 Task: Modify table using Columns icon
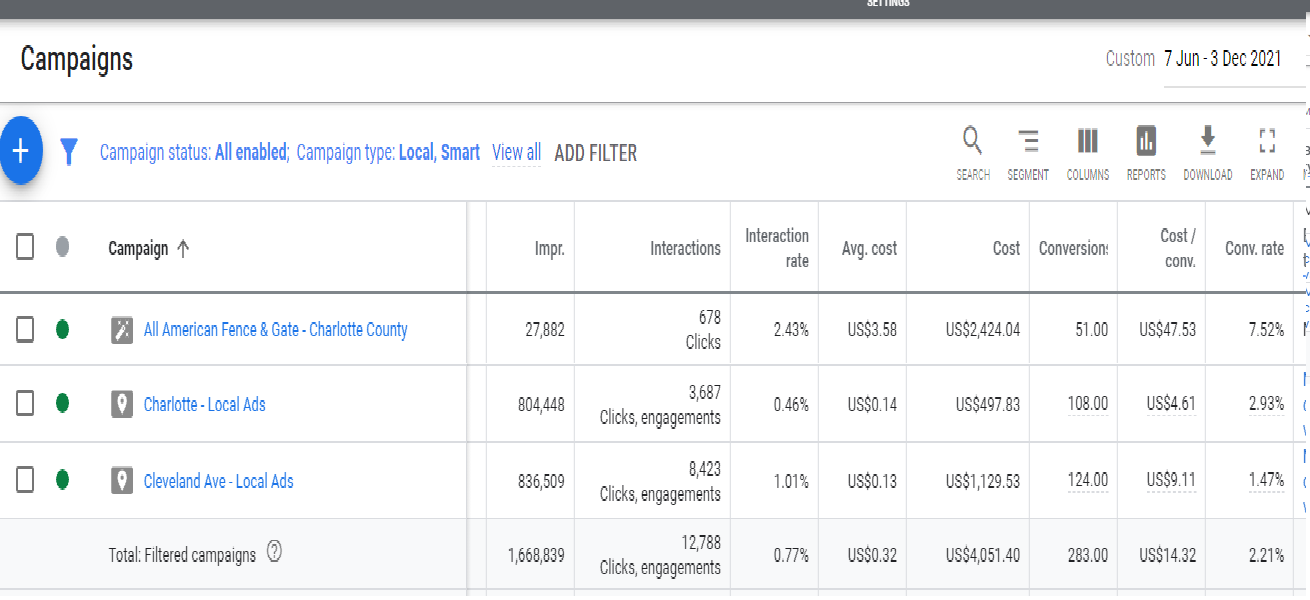[1087, 142]
